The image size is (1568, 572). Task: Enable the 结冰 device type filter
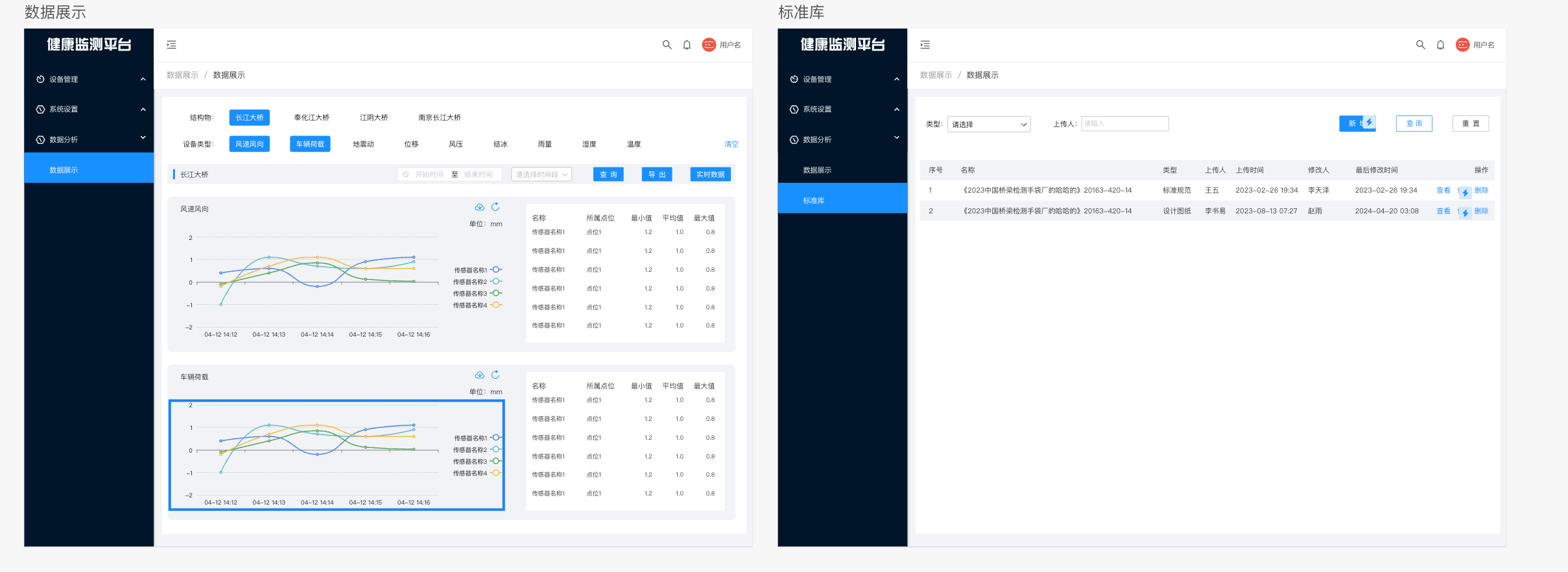coord(501,144)
